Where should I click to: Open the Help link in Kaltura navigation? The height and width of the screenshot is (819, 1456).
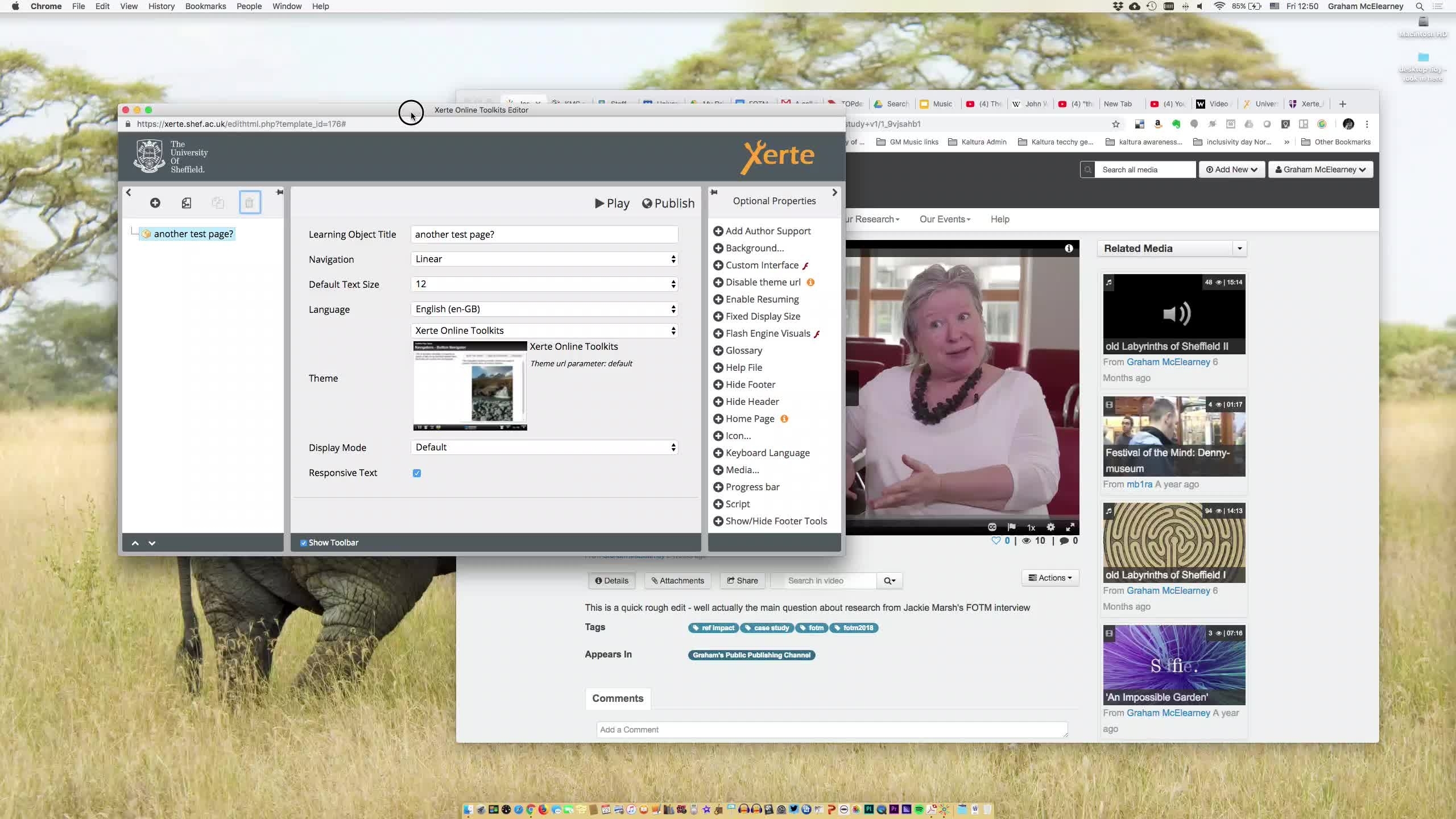click(x=1000, y=220)
